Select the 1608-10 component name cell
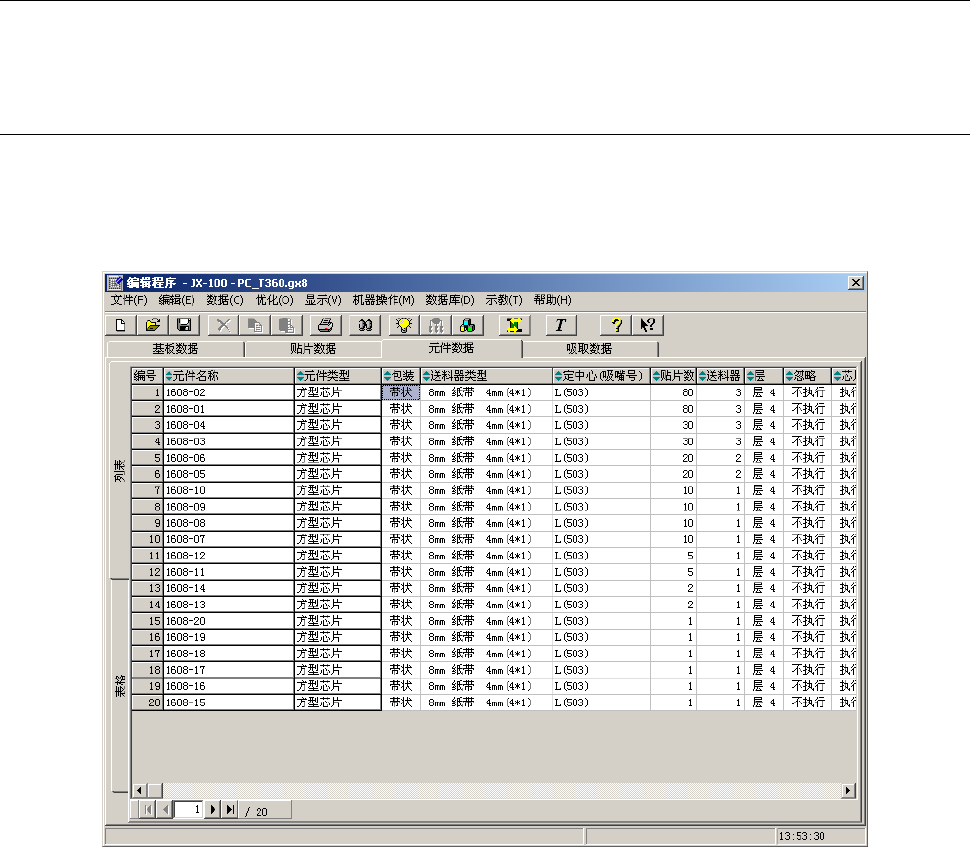The height and width of the screenshot is (847, 970). tap(228, 490)
